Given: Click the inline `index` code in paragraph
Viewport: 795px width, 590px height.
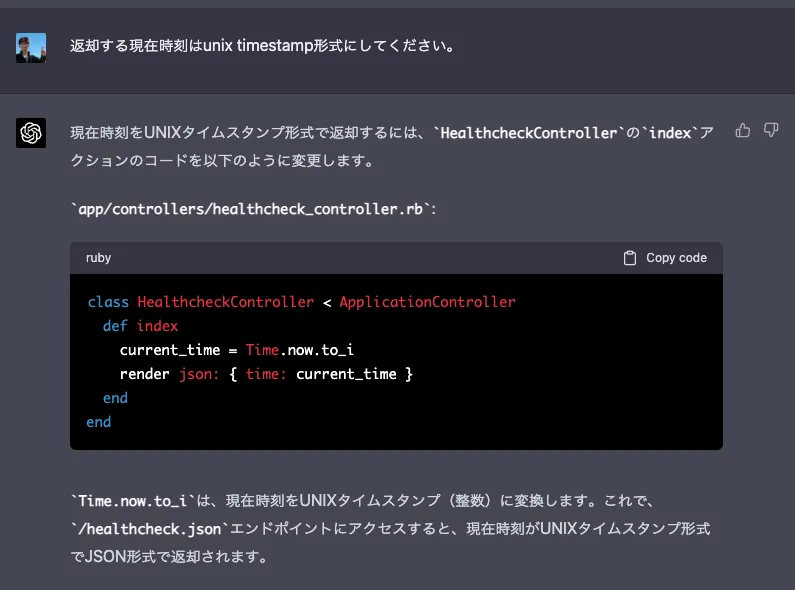Looking at the screenshot, I should pos(670,133).
